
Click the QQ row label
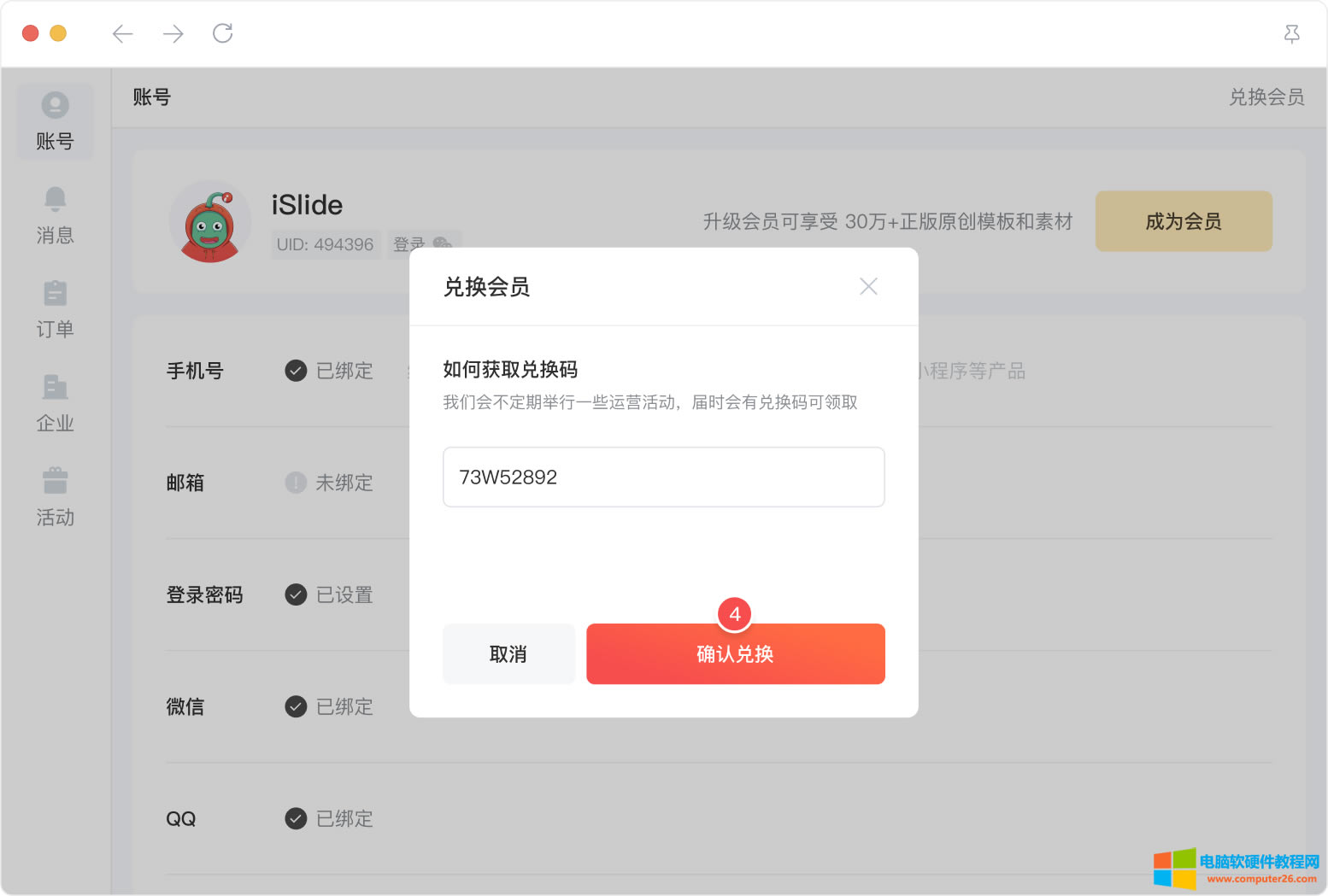tap(181, 819)
